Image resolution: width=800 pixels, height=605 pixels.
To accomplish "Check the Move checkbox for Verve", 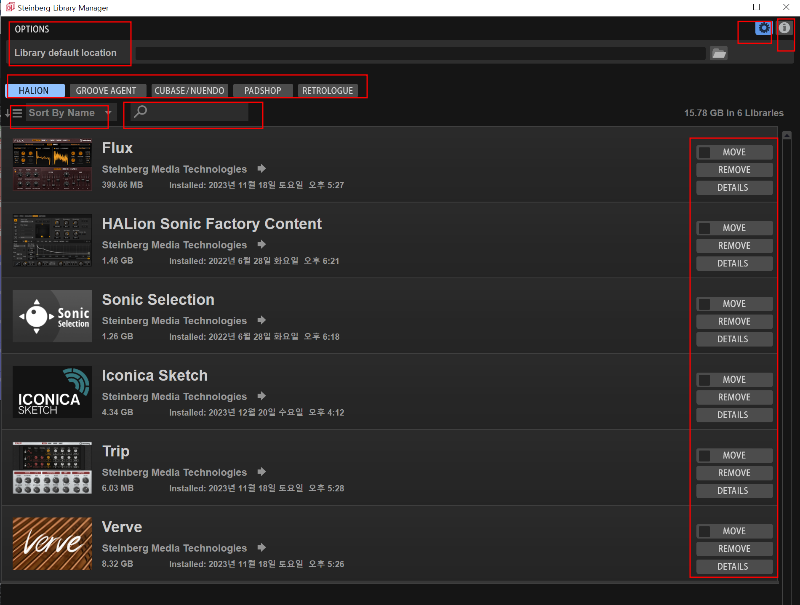I will pos(705,531).
